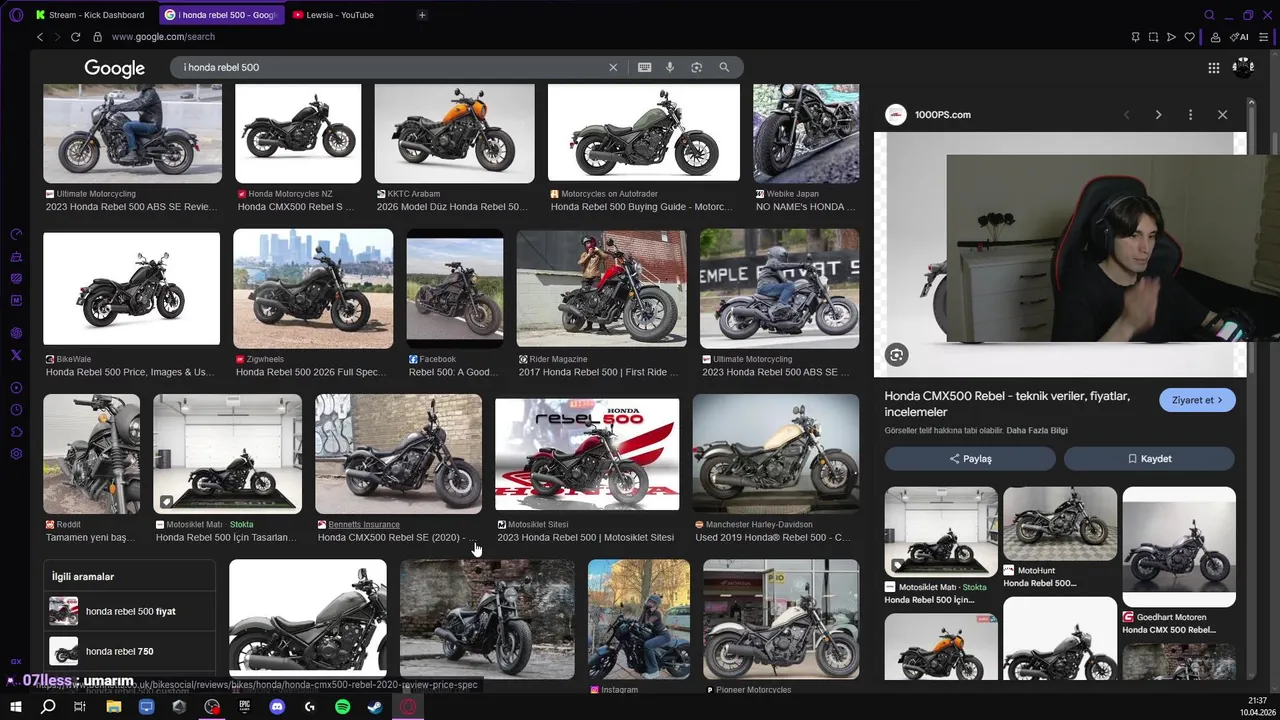1280x720 pixels.
Task: Take a snapshot with the capture icon
Action: coord(1153,37)
